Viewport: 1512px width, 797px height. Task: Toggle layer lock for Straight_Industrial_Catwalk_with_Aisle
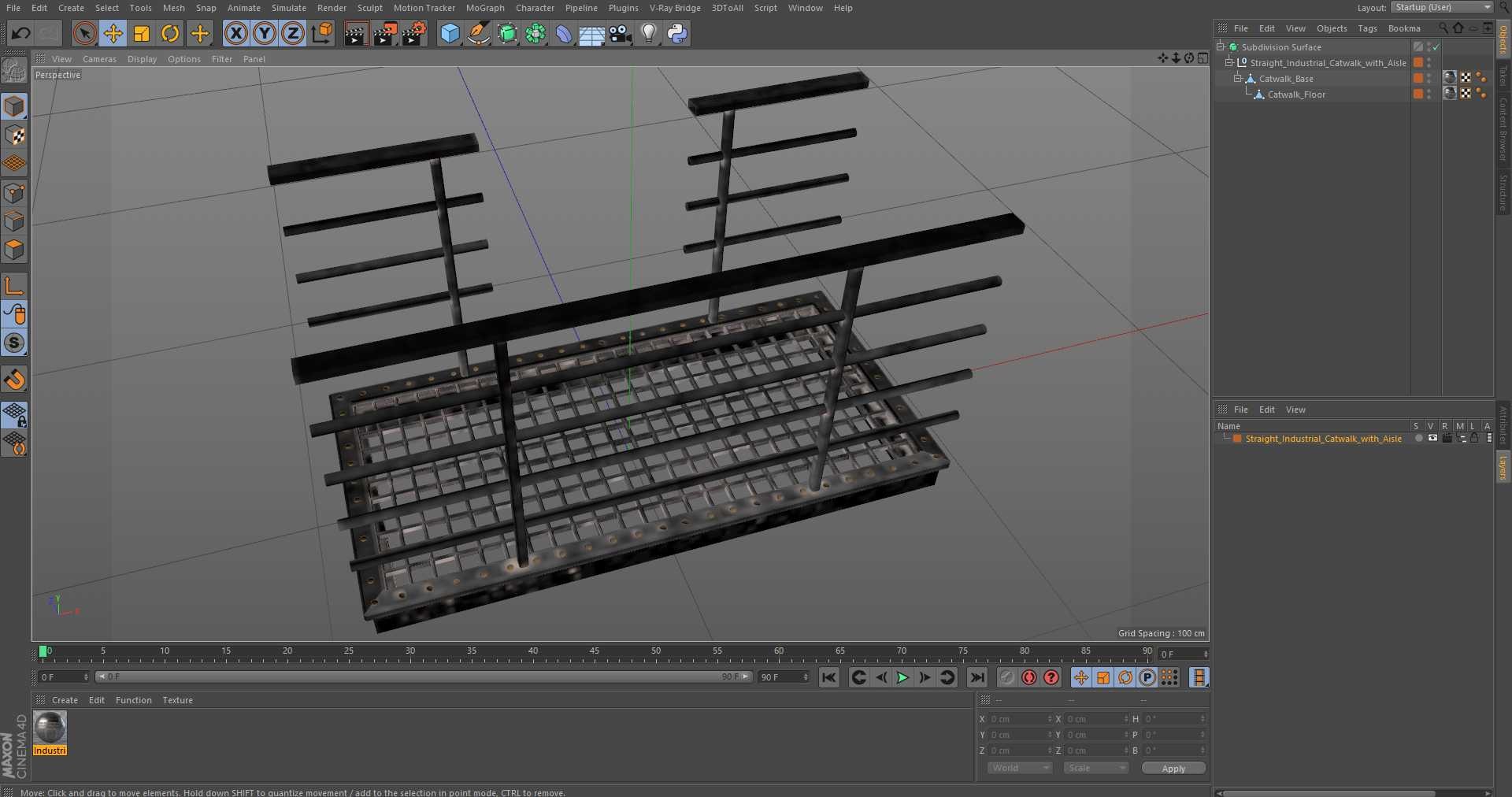tap(1474, 438)
